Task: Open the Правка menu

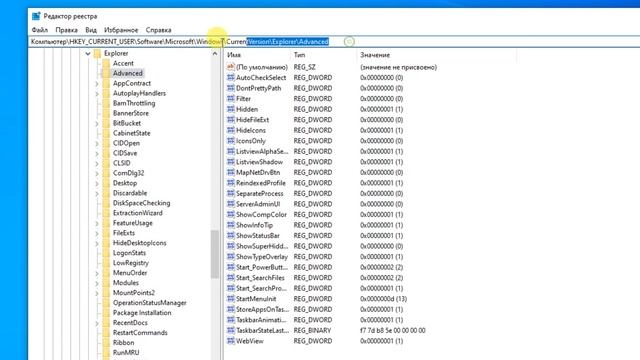Action: [67, 30]
